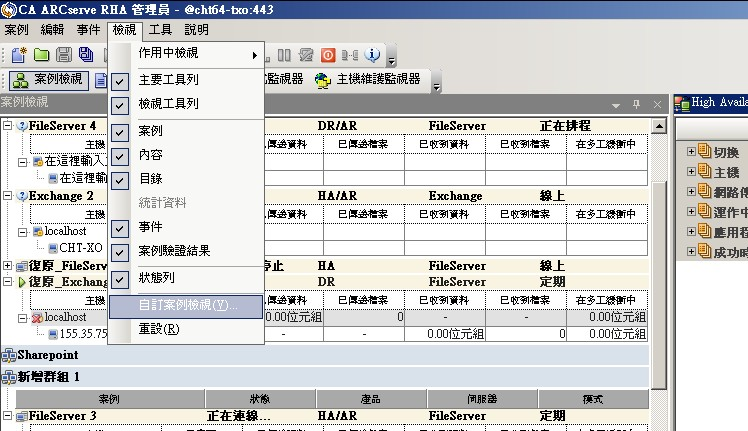Image resolution: width=748 pixels, height=431 pixels.
Task: Close the 案例檢視 panel
Action: tap(657, 104)
